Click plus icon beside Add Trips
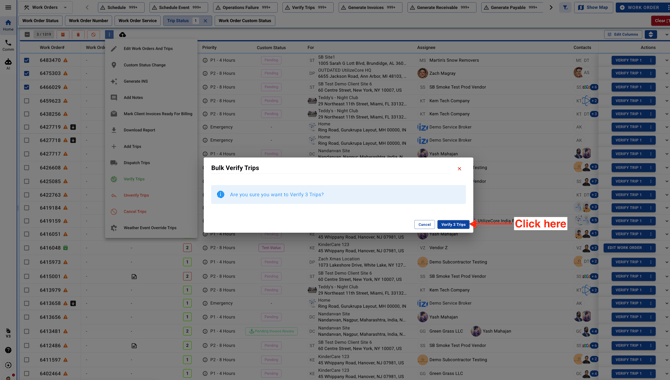The width and height of the screenshot is (670, 380). [x=114, y=146]
